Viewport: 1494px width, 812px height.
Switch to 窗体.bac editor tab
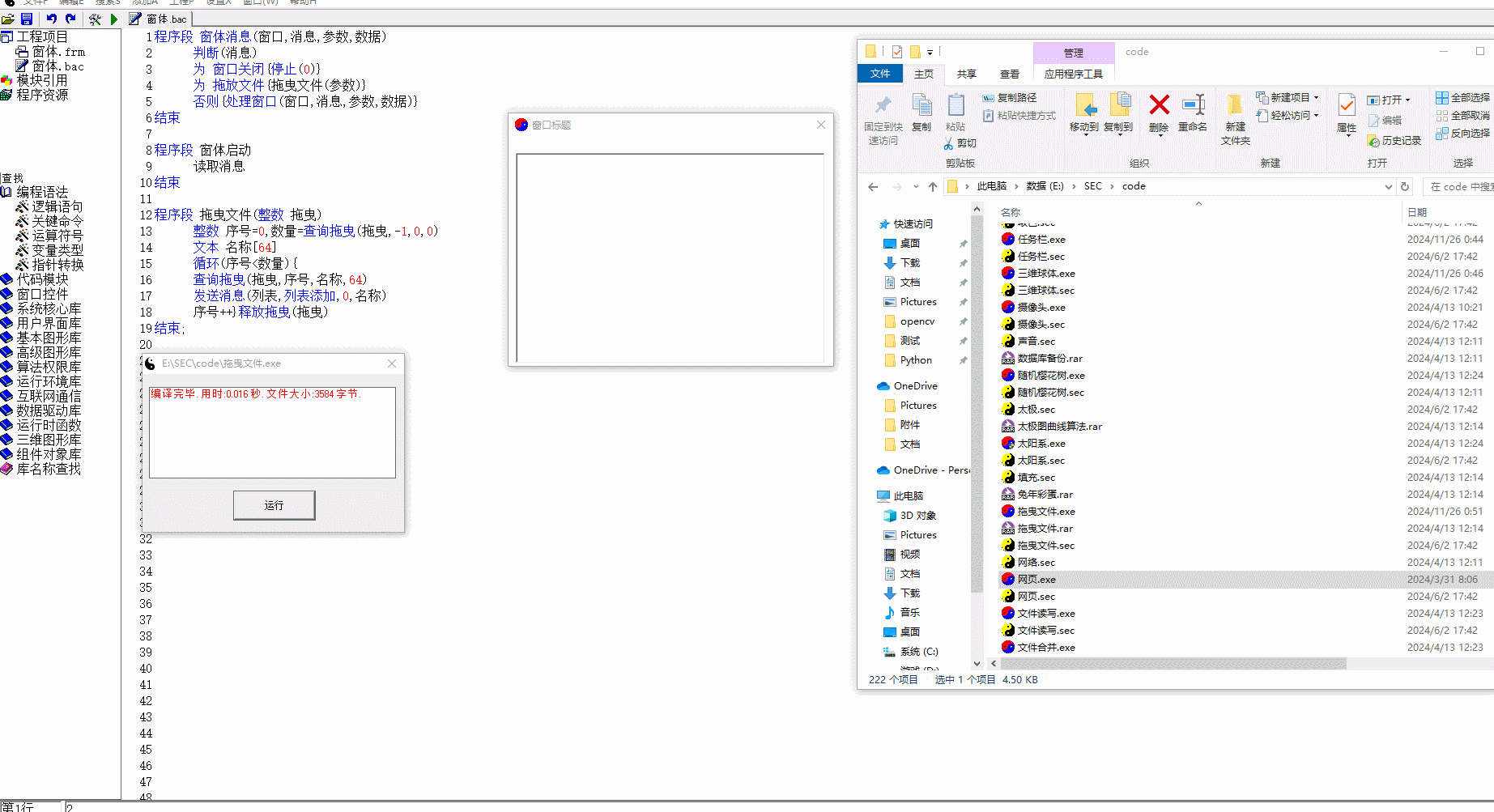(159, 19)
